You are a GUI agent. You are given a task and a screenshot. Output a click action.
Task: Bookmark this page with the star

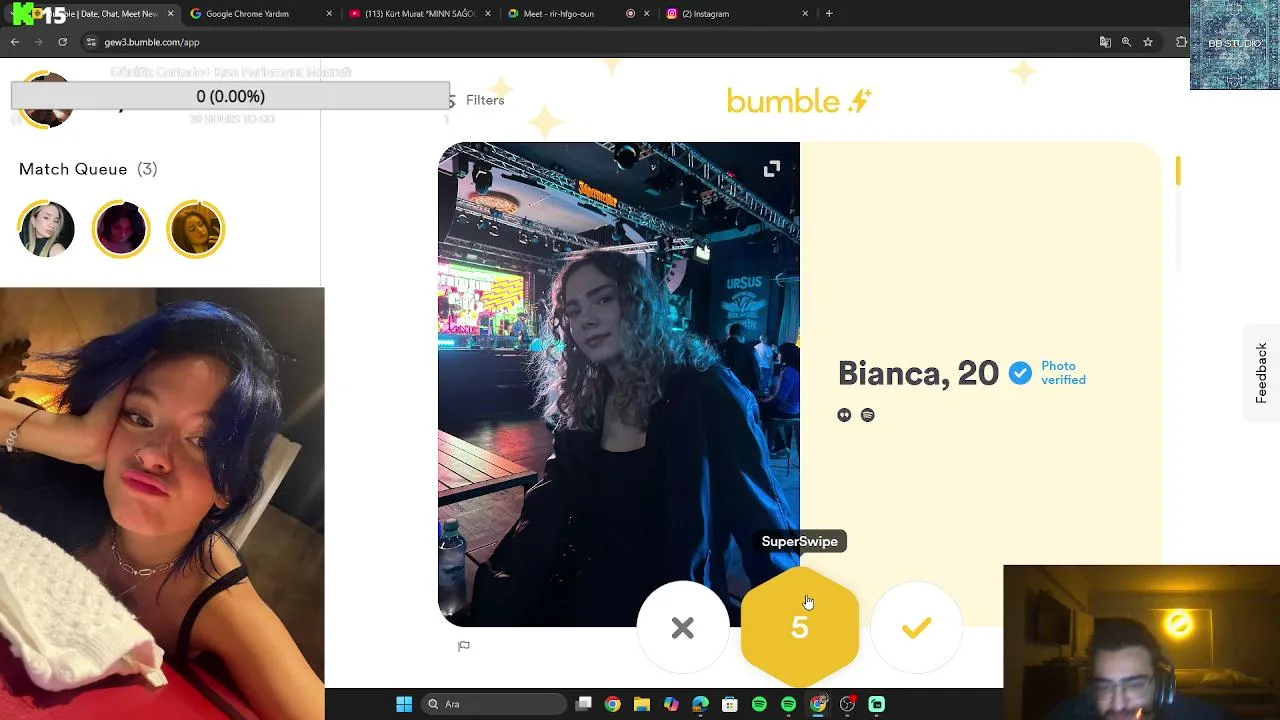click(1148, 42)
